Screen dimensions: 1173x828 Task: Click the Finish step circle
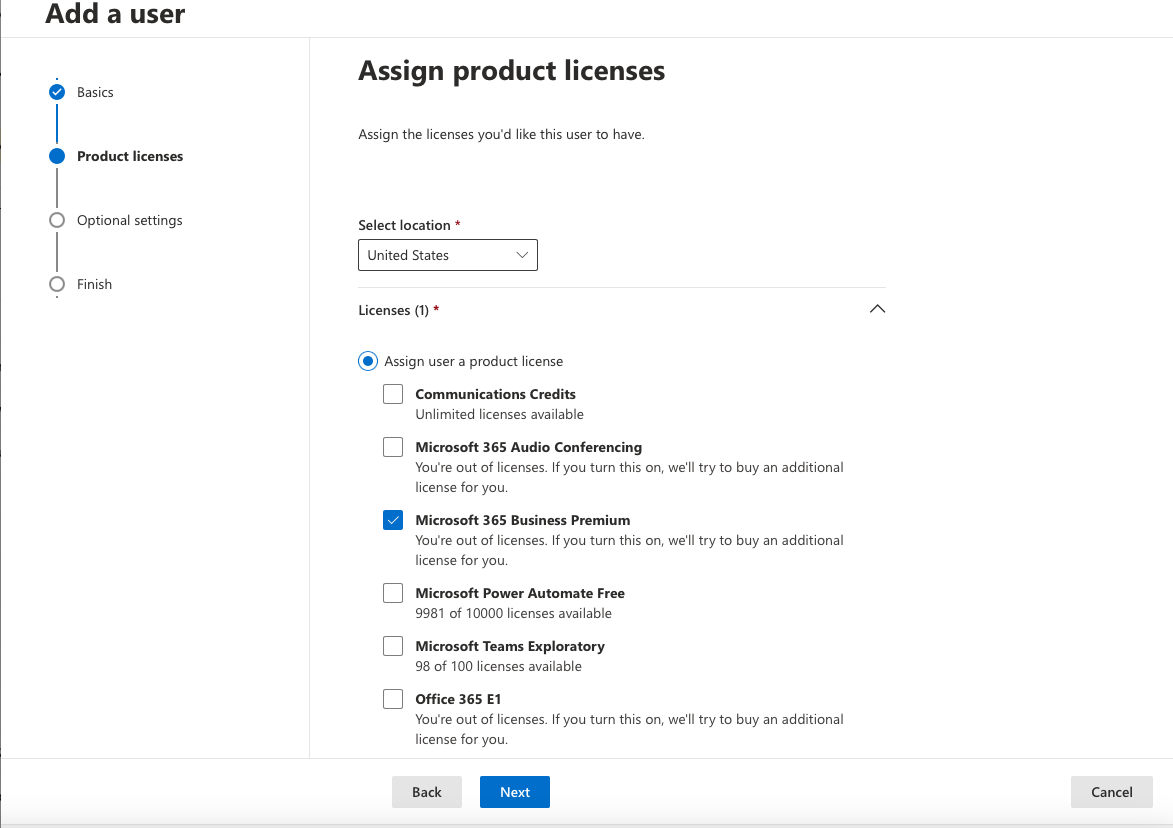[x=57, y=284]
